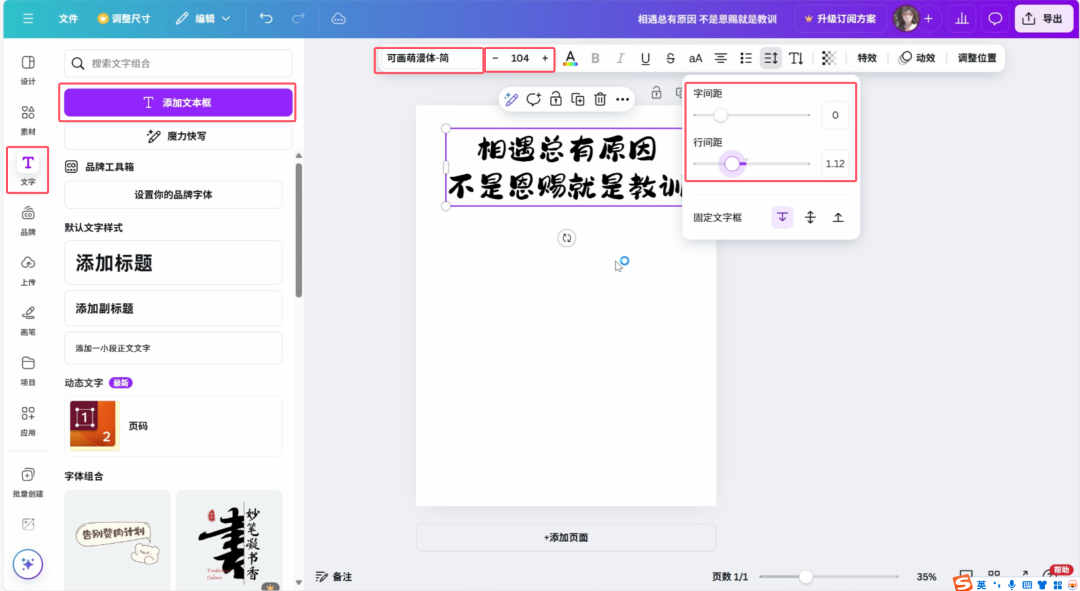This screenshot has width=1080, height=591.
Task: Click the trash icon to delete the text
Action: click(x=600, y=99)
